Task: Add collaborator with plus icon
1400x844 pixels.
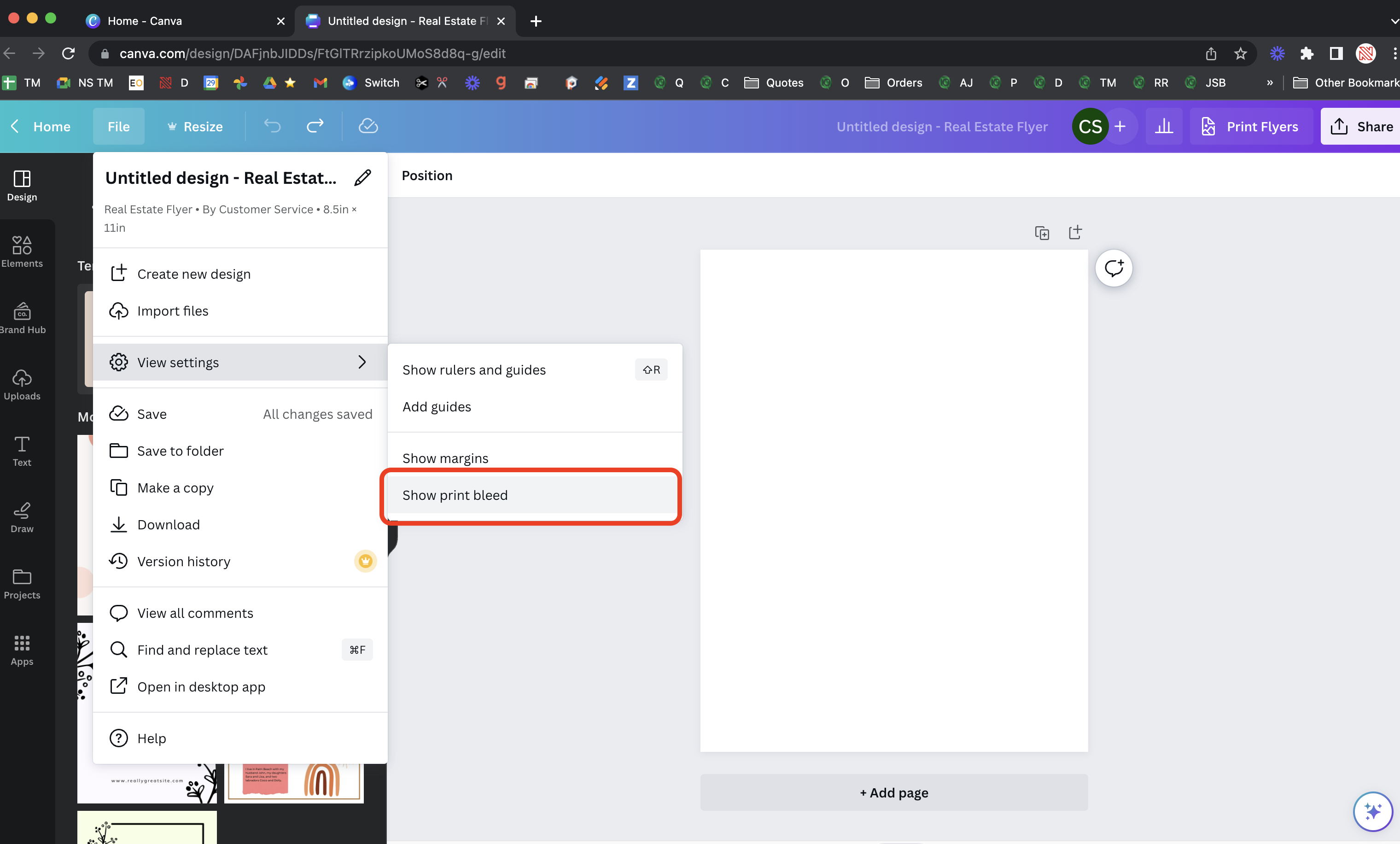Action: point(1120,126)
